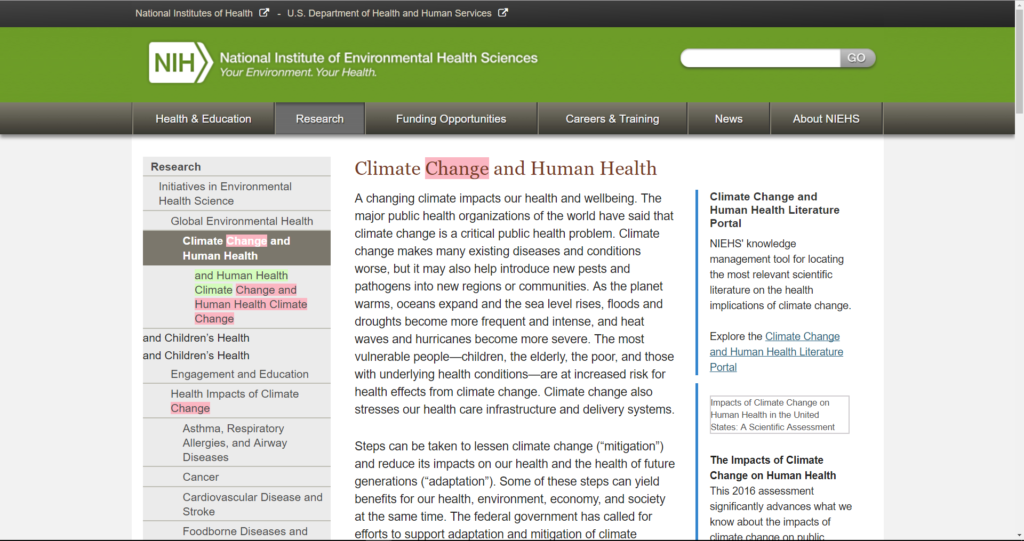Open Climate Change and Human Health Literature Portal link
This screenshot has height=541, width=1024.
click(776, 352)
